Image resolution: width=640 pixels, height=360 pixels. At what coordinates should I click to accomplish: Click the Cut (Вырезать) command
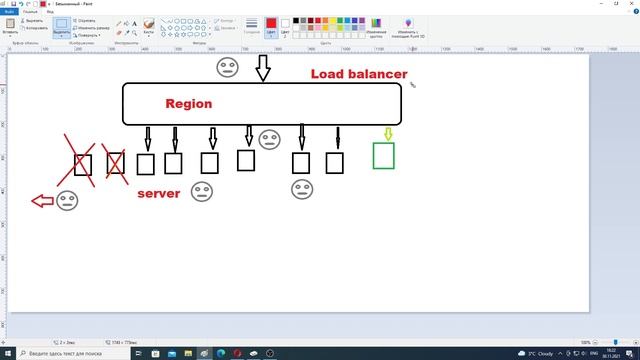coord(32,20)
